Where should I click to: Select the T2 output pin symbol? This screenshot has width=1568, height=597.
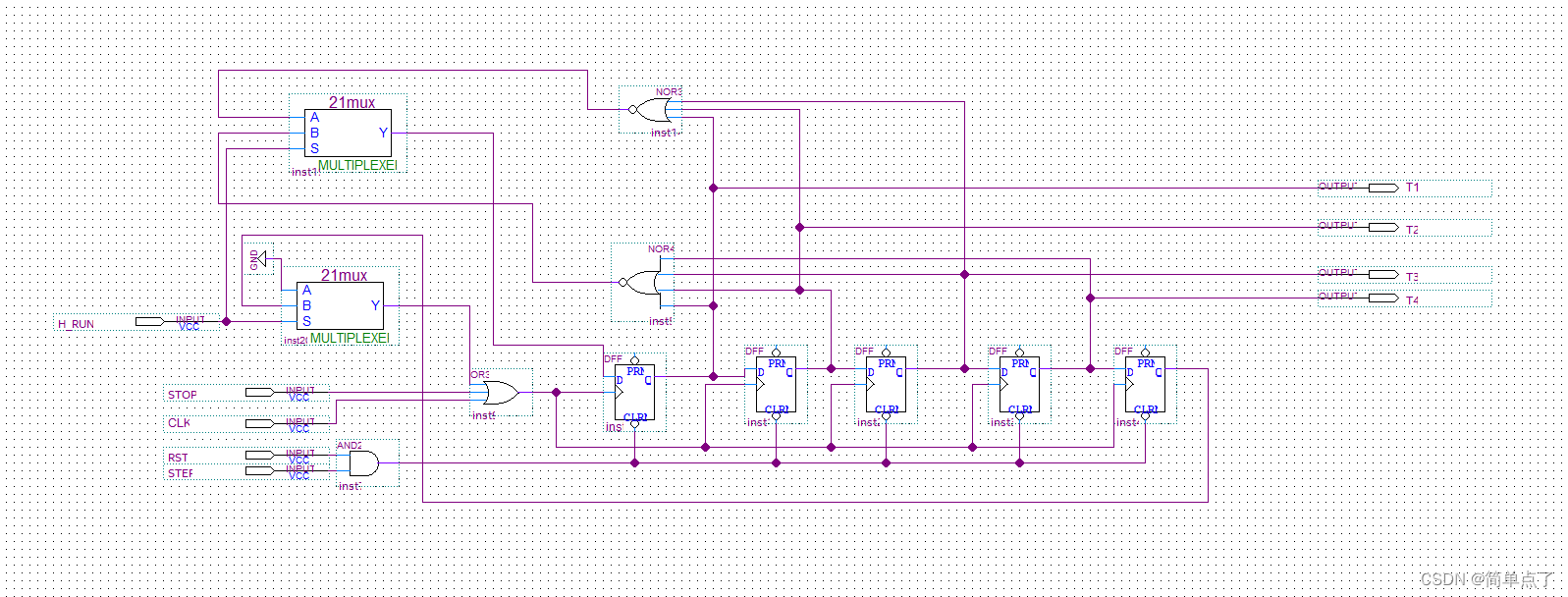[x=1383, y=227]
